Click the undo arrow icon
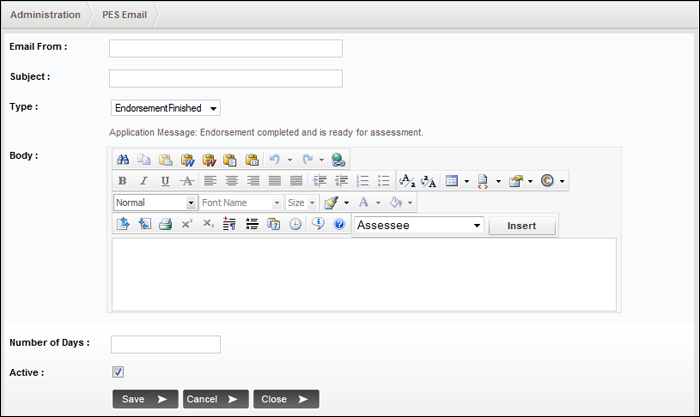 [274, 159]
